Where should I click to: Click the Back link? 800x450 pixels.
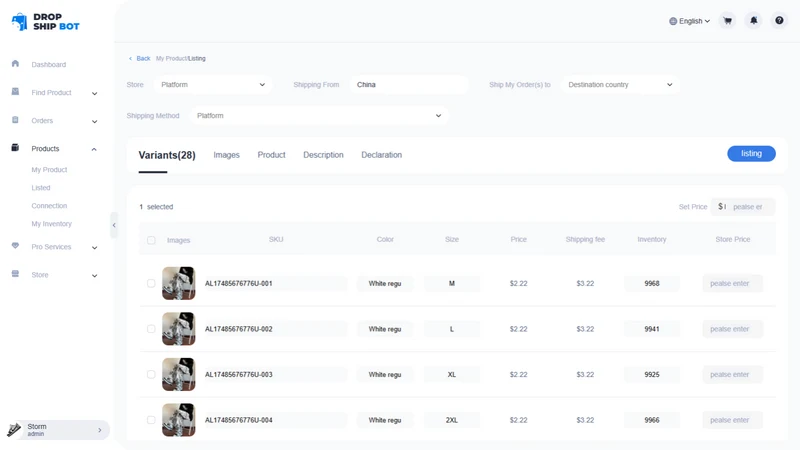143,59
